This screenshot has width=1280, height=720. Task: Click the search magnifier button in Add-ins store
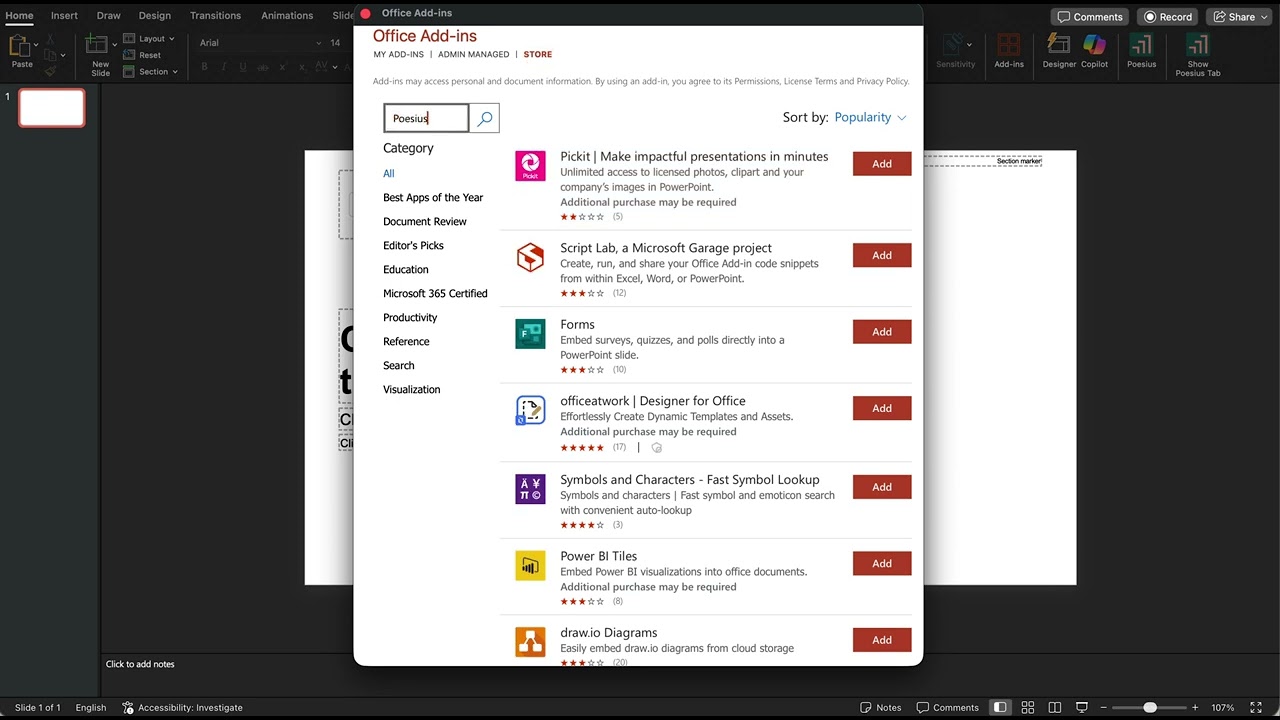click(x=485, y=118)
